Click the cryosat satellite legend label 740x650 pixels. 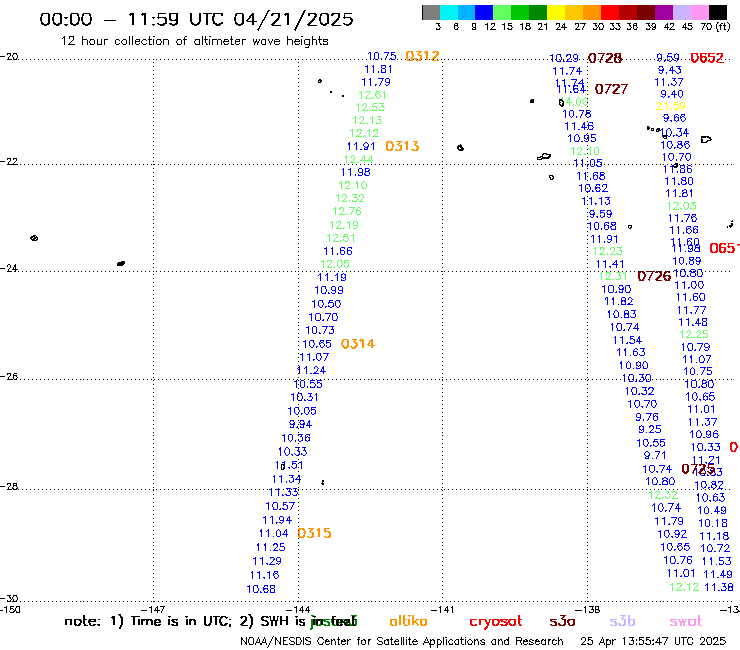click(496, 621)
